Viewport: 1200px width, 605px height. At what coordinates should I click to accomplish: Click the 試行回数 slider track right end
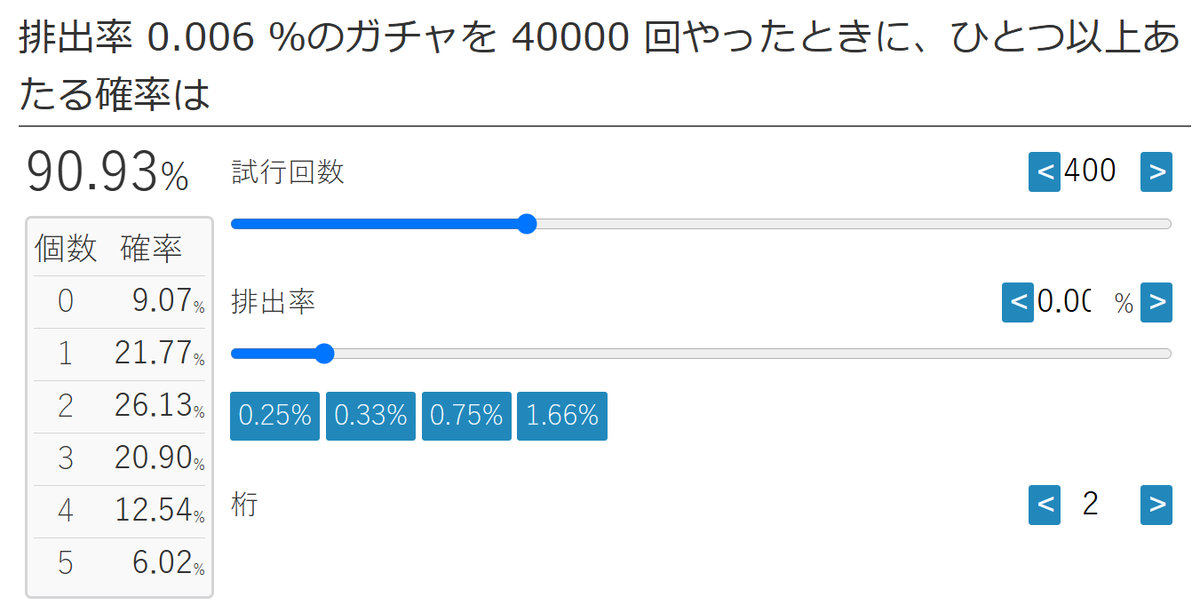click(1166, 223)
